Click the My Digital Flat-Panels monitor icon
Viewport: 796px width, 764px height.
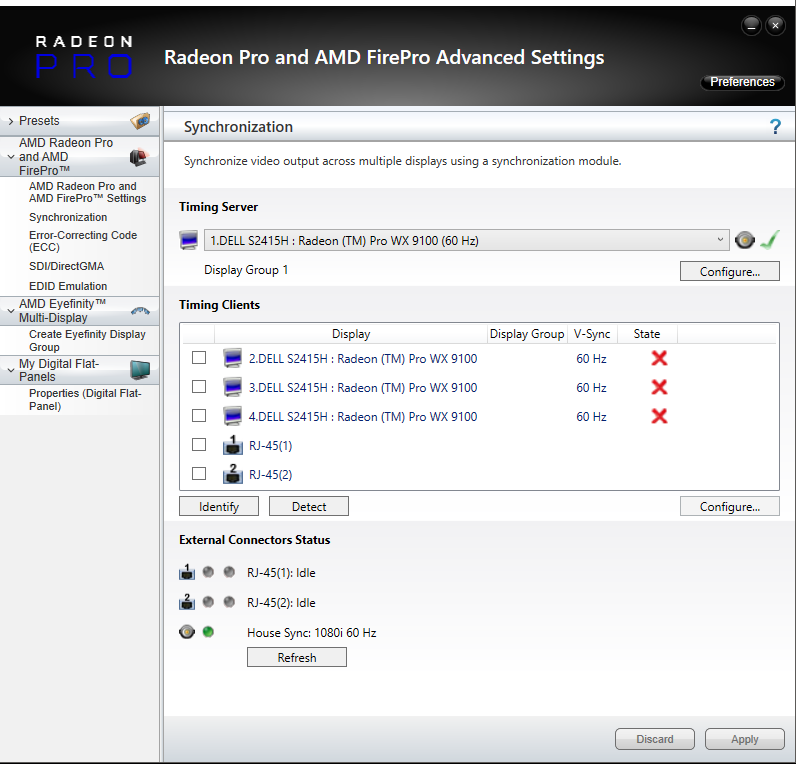click(140, 370)
